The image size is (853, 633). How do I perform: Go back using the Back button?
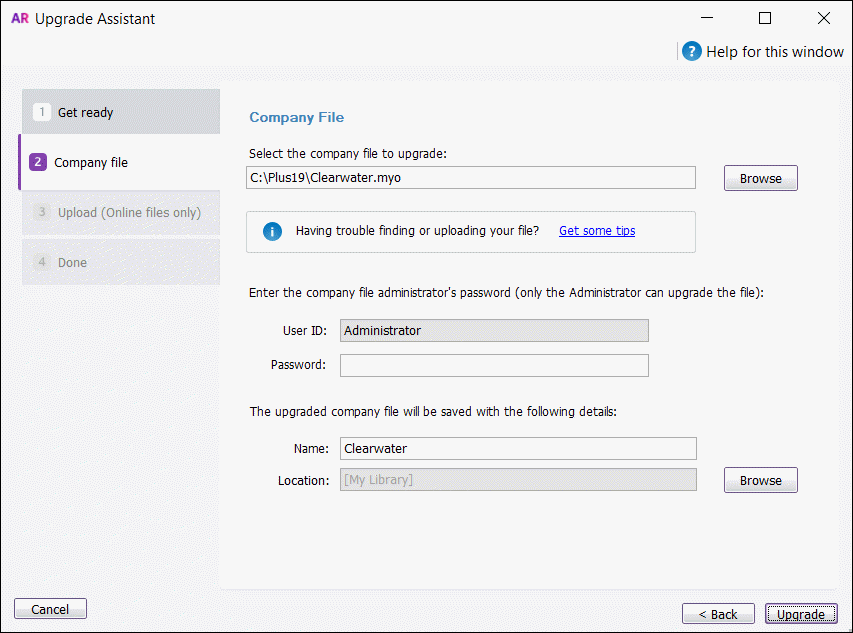point(718,613)
